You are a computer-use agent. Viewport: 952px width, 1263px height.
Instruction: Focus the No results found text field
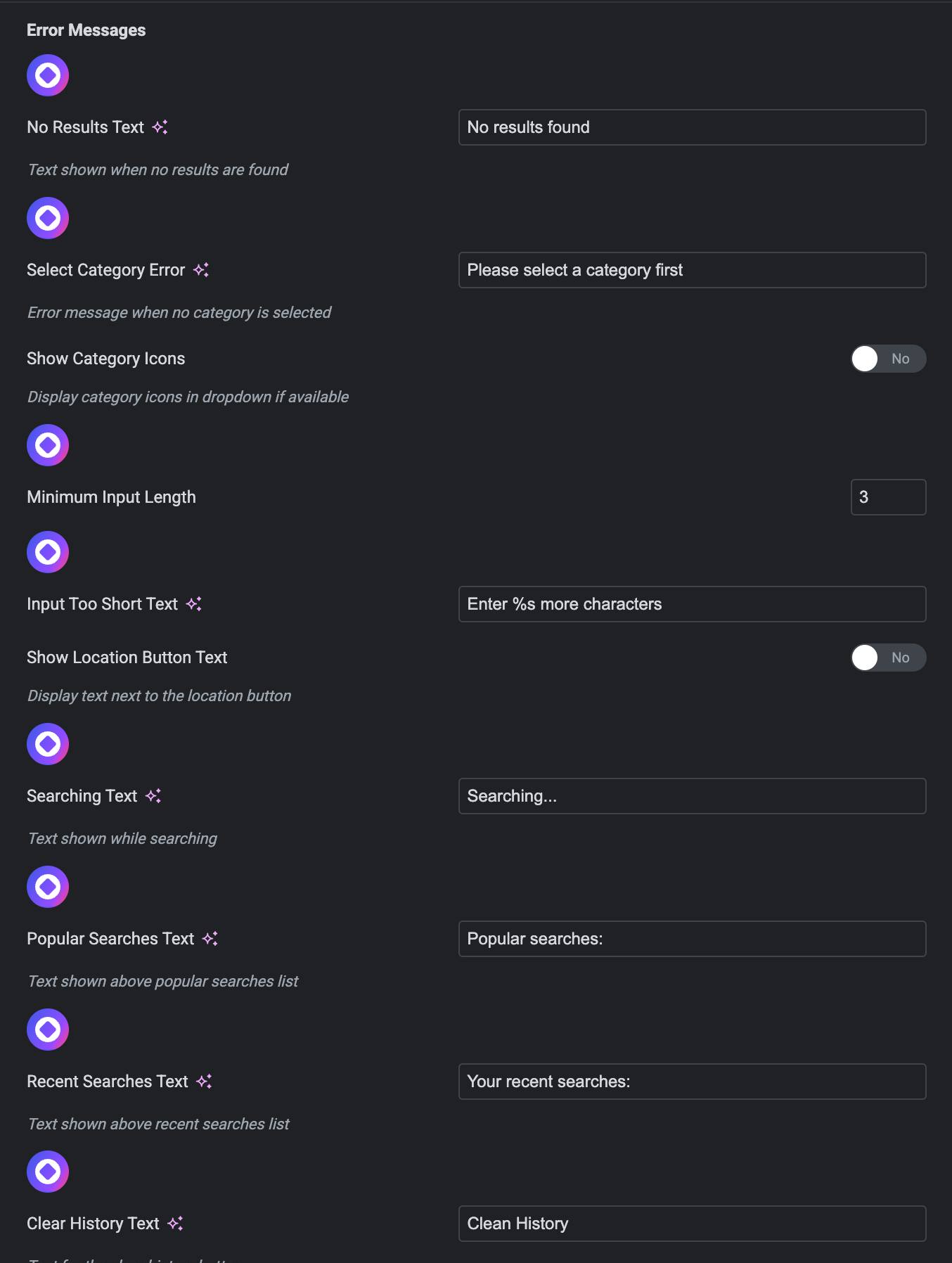point(692,127)
